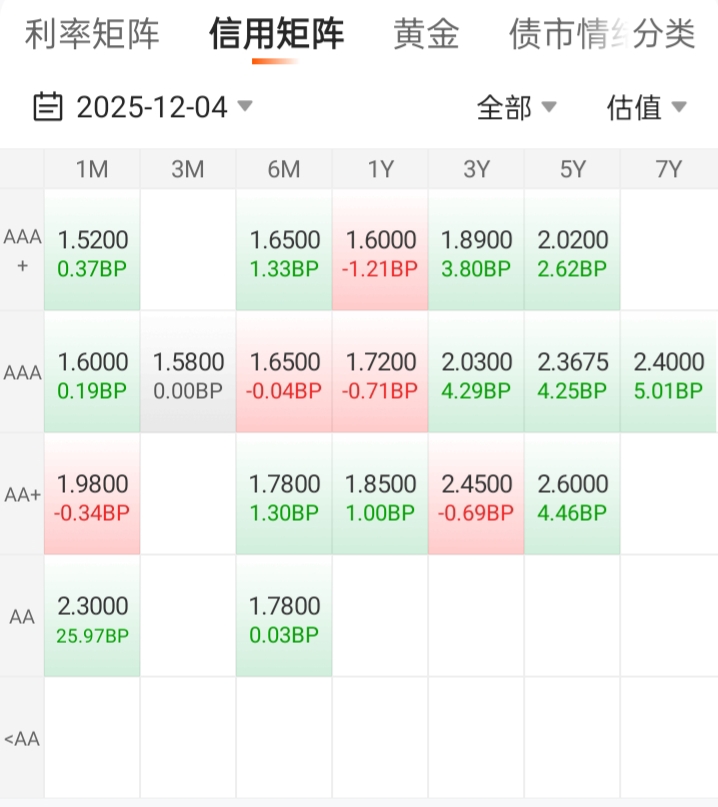The image size is (718, 807).
Task: Click the calendar icon beside the date
Action: [48, 106]
